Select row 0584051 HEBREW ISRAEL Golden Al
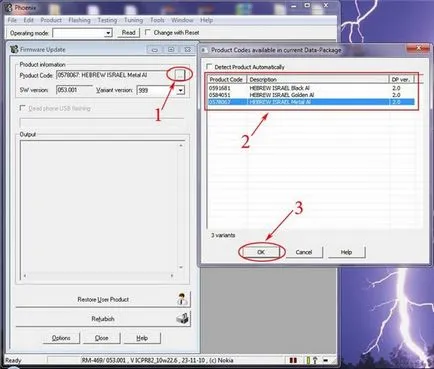Screen dimensions: 434x369 pyautogui.click(x=311, y=95)
